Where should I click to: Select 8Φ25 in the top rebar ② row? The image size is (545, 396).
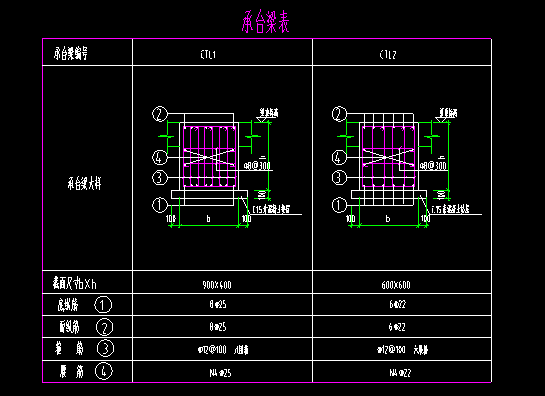[218, 327]
